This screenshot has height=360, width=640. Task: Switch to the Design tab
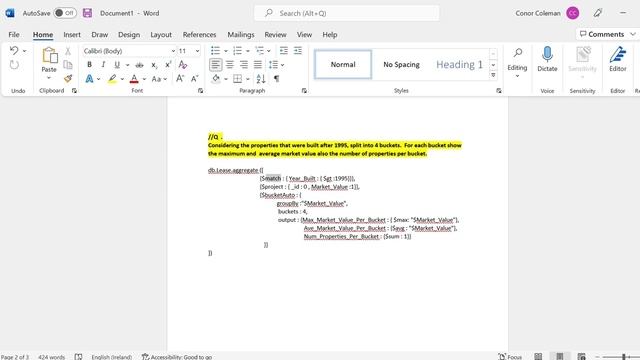click(129, 35)
